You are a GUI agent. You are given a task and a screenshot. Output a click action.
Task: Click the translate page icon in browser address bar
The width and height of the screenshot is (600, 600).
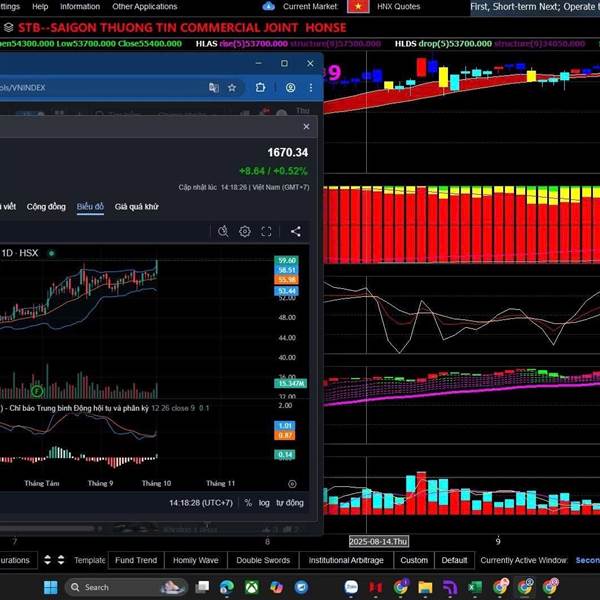pyautogui.click(x=214, y=88)
